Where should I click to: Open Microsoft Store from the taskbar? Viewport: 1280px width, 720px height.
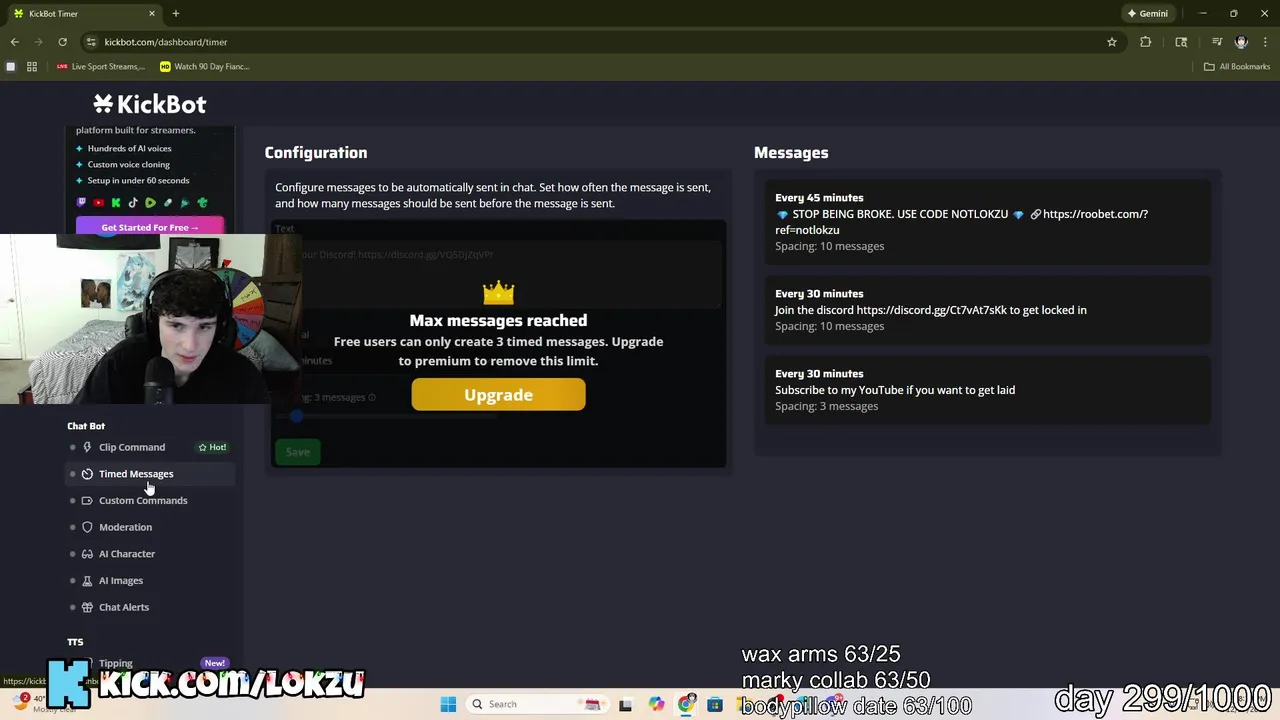click(715, 704)
